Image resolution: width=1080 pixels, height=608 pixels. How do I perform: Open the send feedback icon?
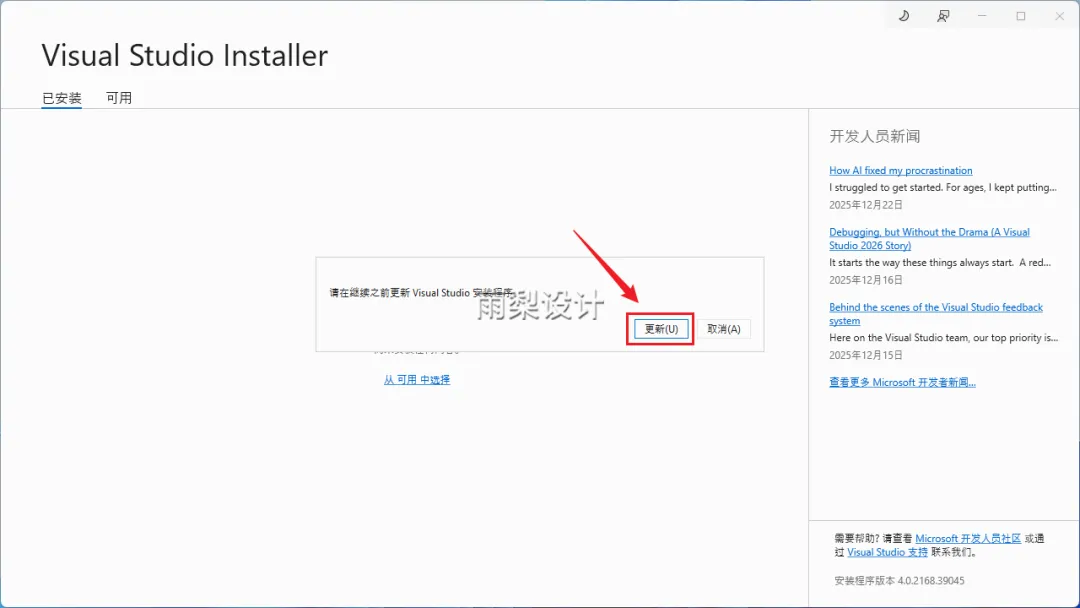point(943,16)
